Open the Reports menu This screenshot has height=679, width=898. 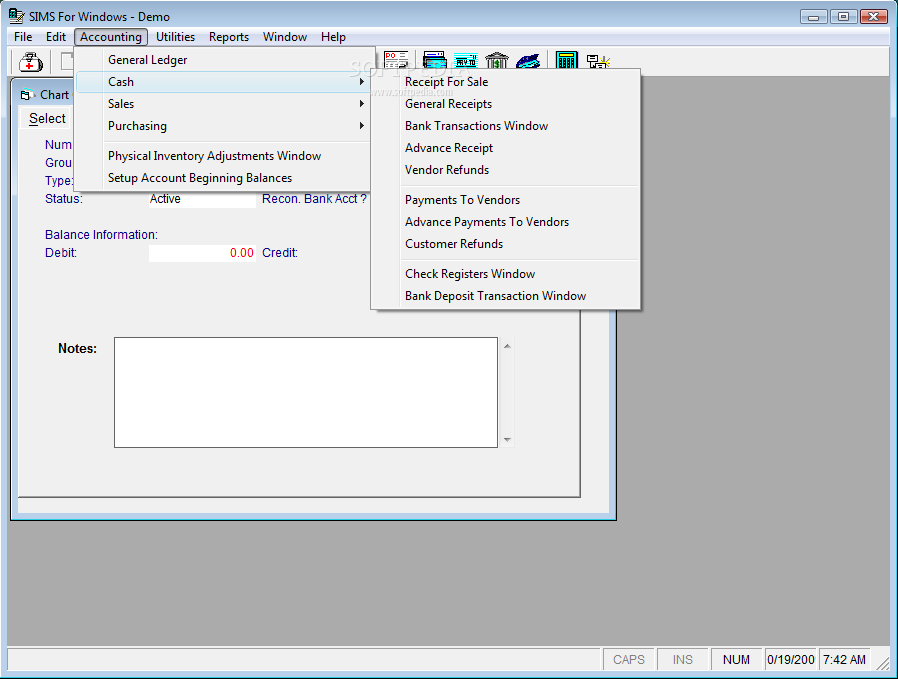click(229, 37)
